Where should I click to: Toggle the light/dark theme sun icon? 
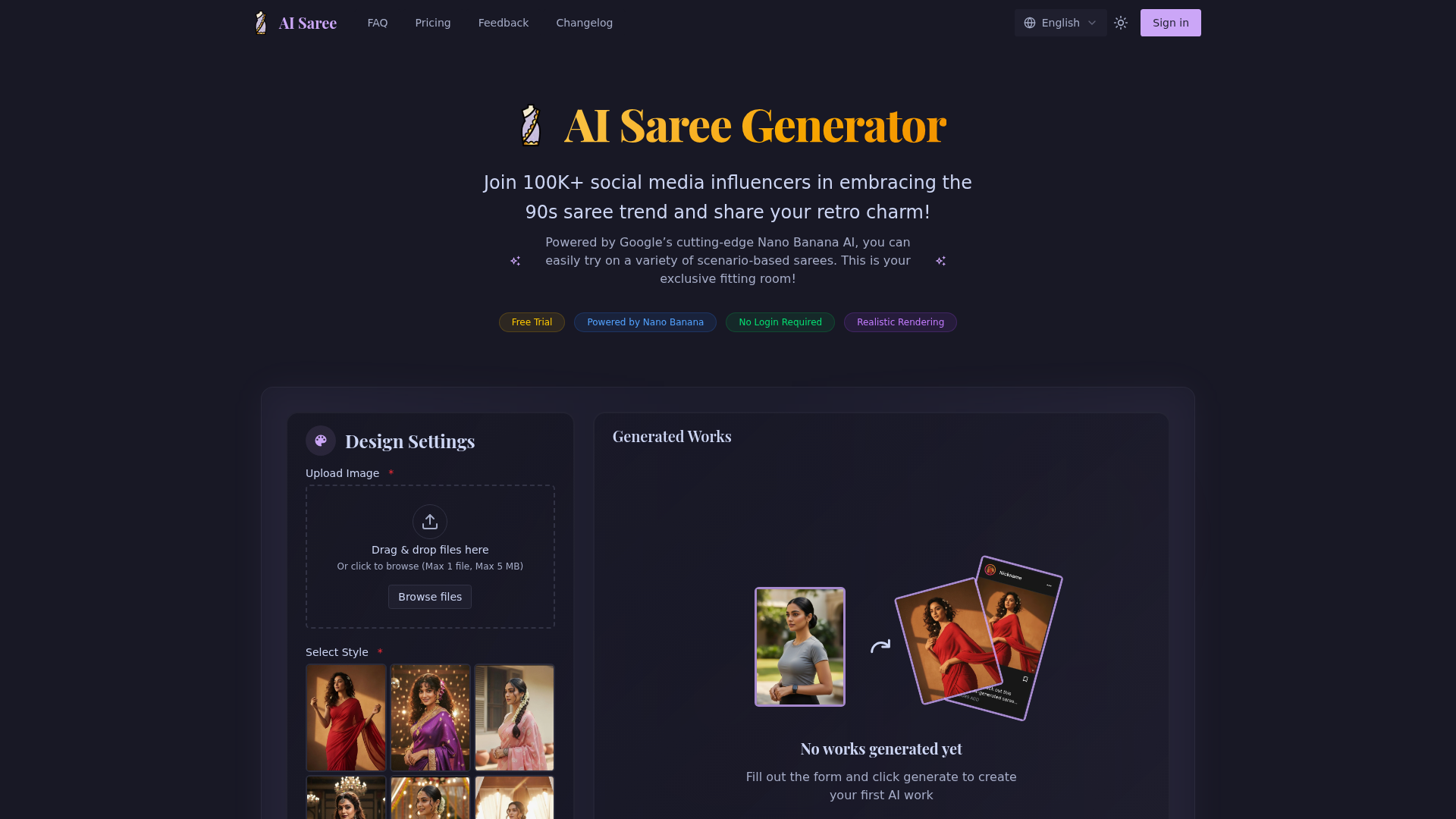click(x=1121, y=23)
